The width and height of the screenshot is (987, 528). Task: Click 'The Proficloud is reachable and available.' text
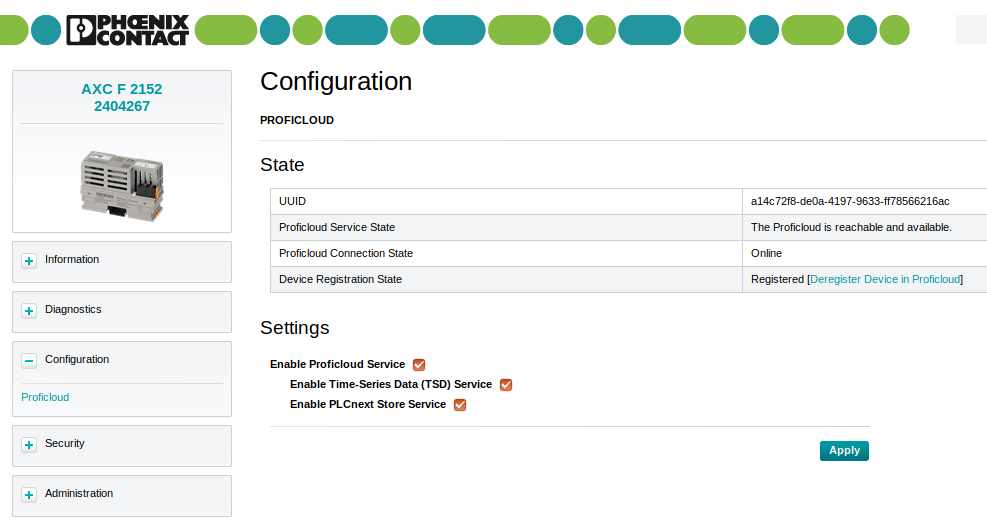click(851, 227)
